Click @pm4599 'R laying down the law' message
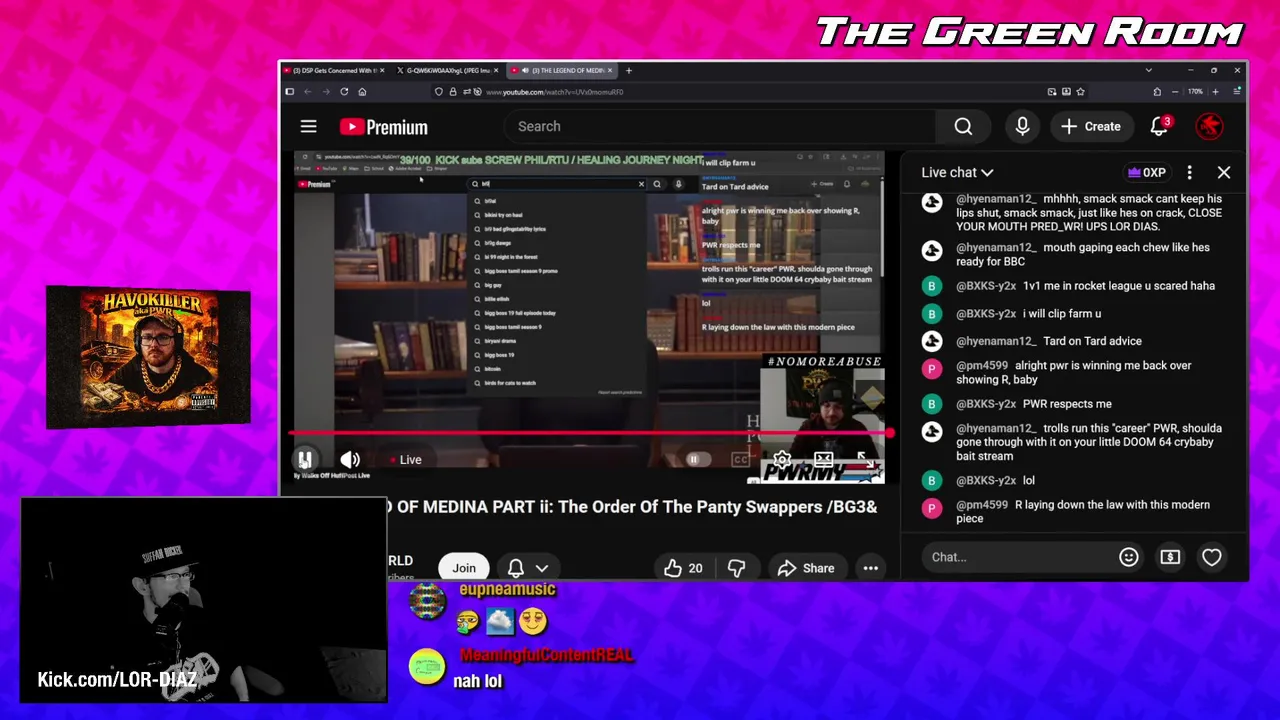This screenshot has width=1280, height=720. pos(1083,511)
